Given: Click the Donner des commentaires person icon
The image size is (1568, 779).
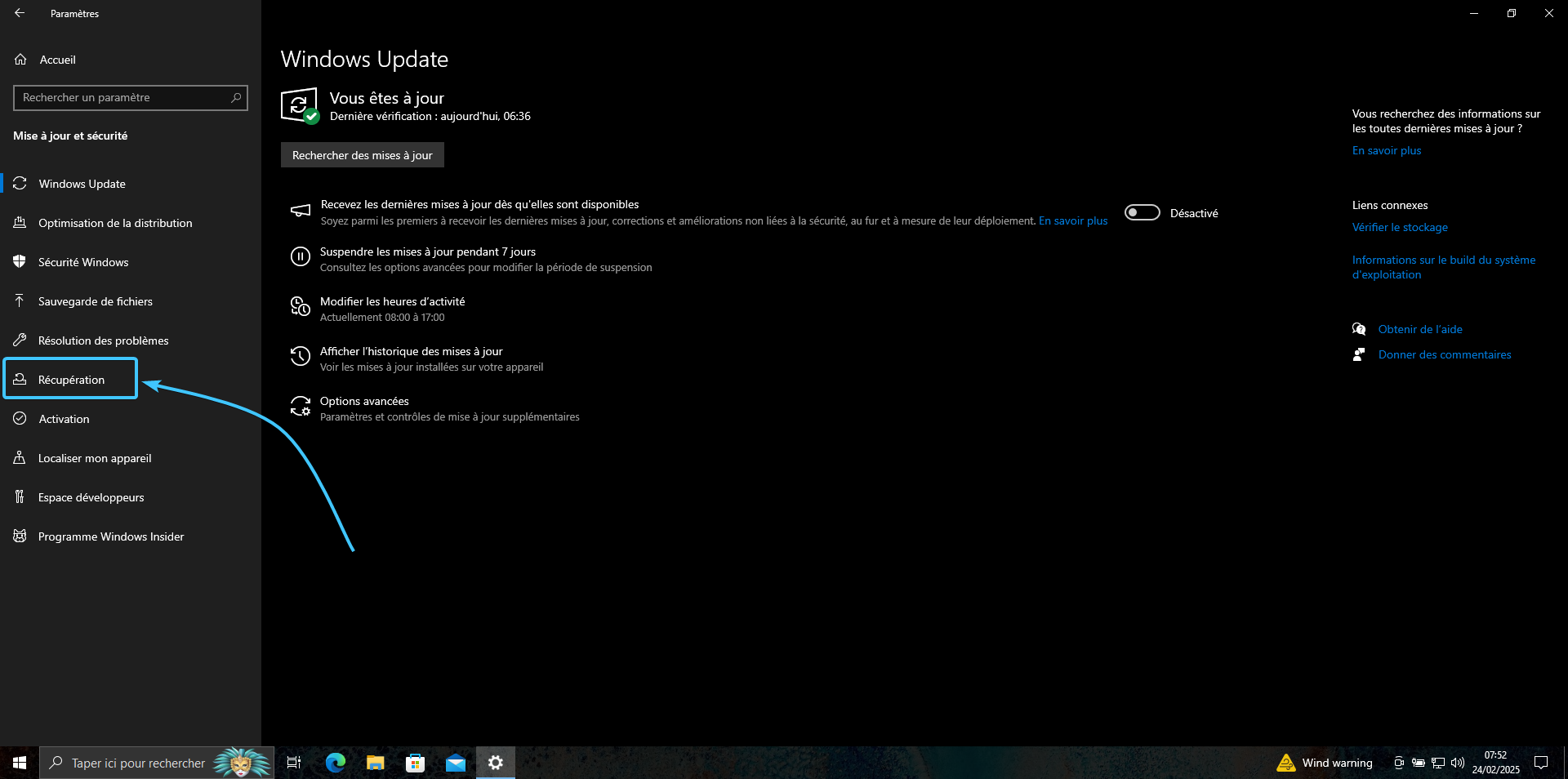Looking at the screenshot, I should tap(1359, 354).
